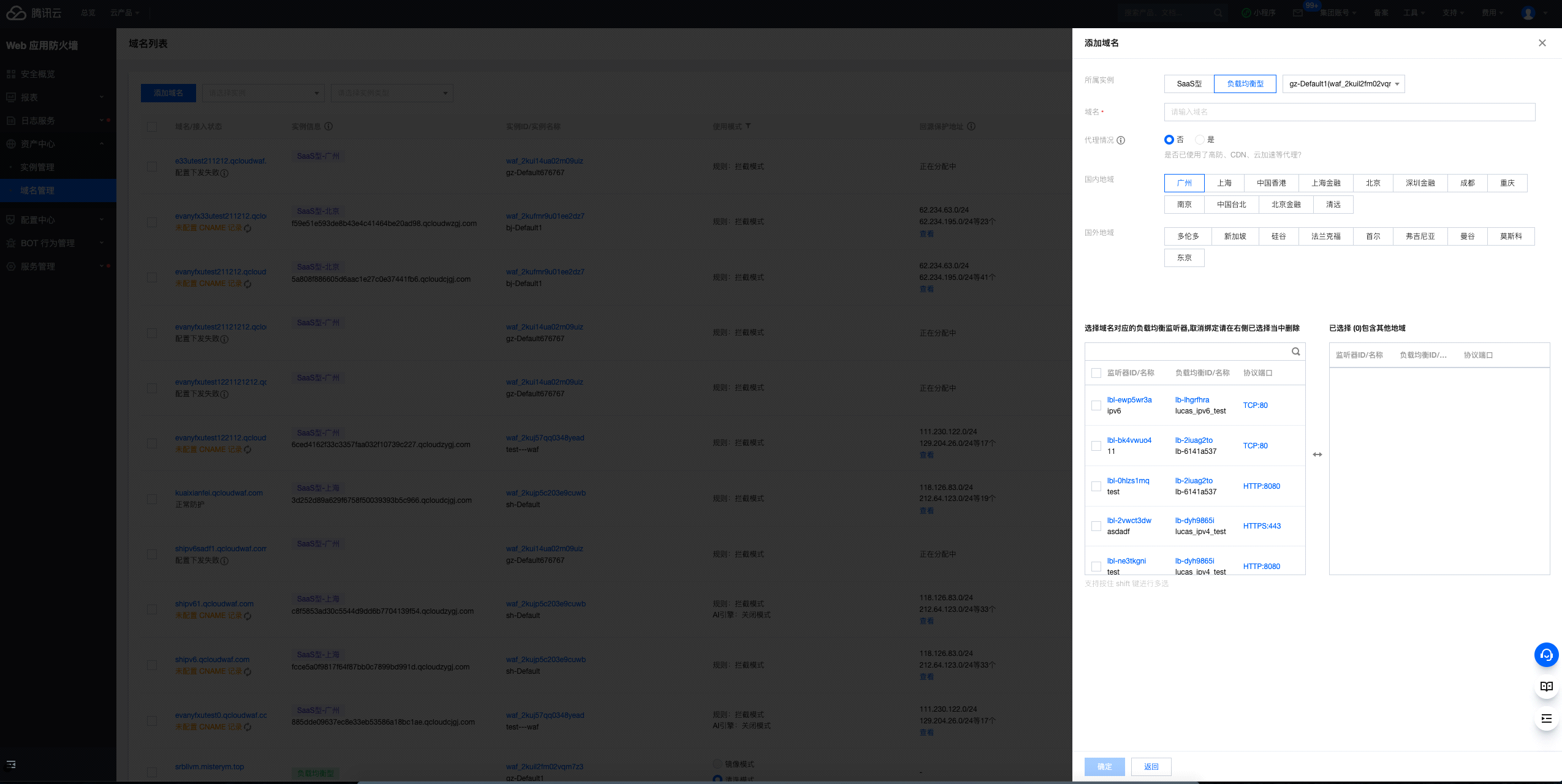Image resolution: width=1562 pixels, height=784 pixels.
Task: Click the listener search magnifier icon
Action: pos(1295,352)
